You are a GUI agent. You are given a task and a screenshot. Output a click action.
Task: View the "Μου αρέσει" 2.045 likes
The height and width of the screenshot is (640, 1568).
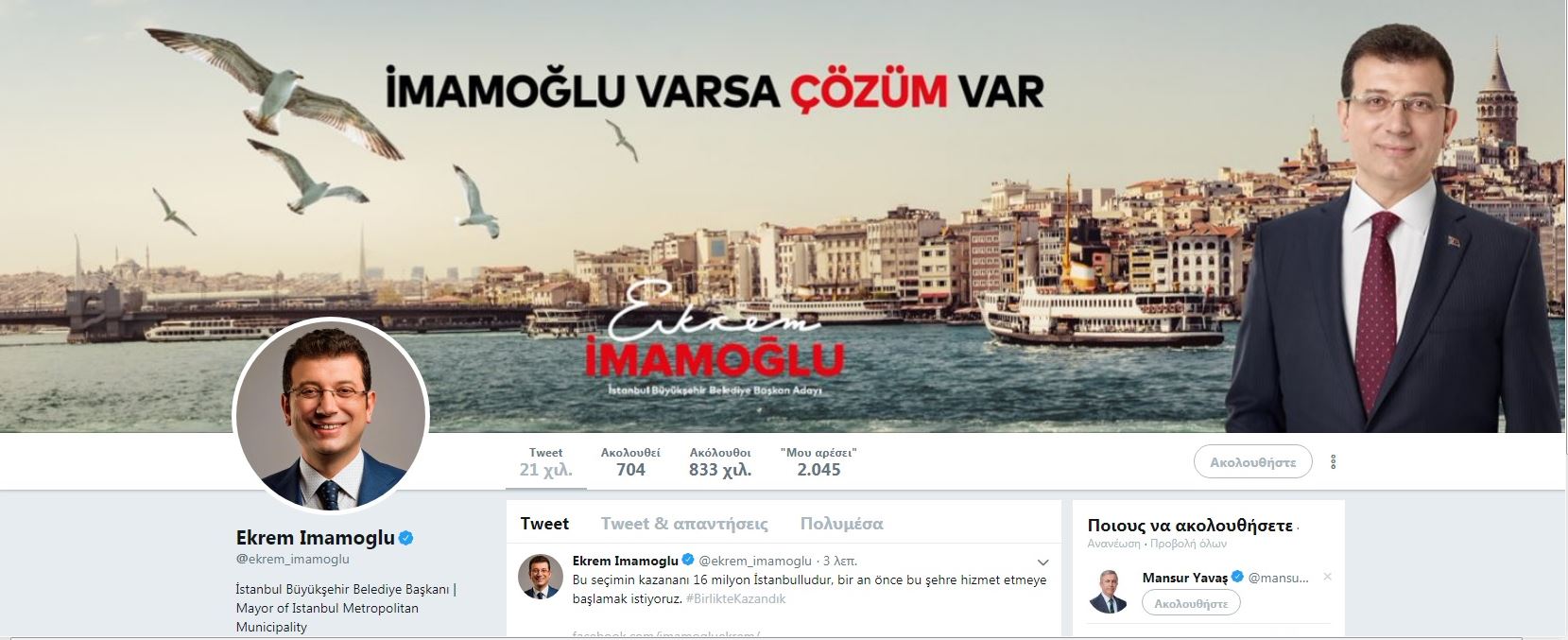818,462
